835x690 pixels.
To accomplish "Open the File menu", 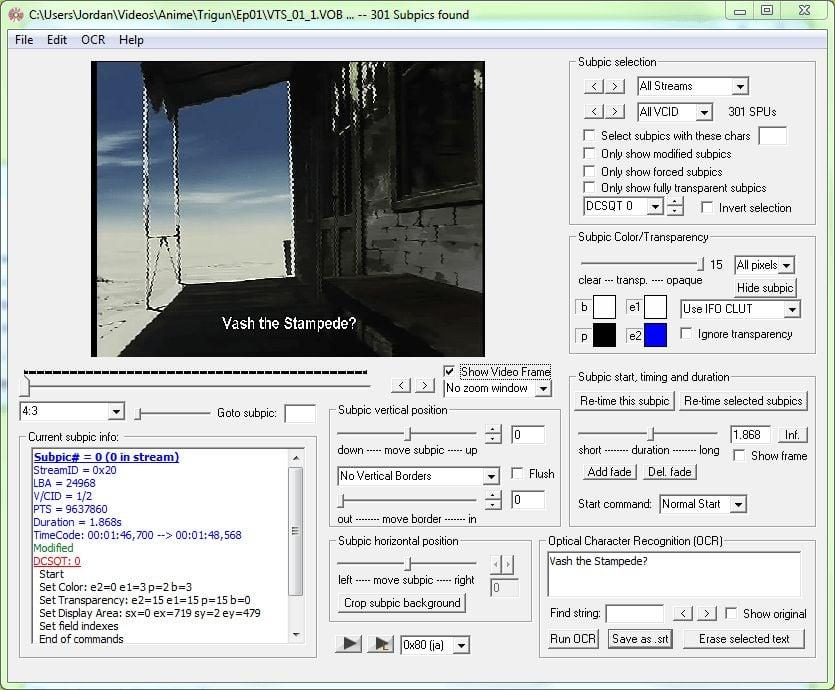I will pyautogui.click(x=24, y=40).
